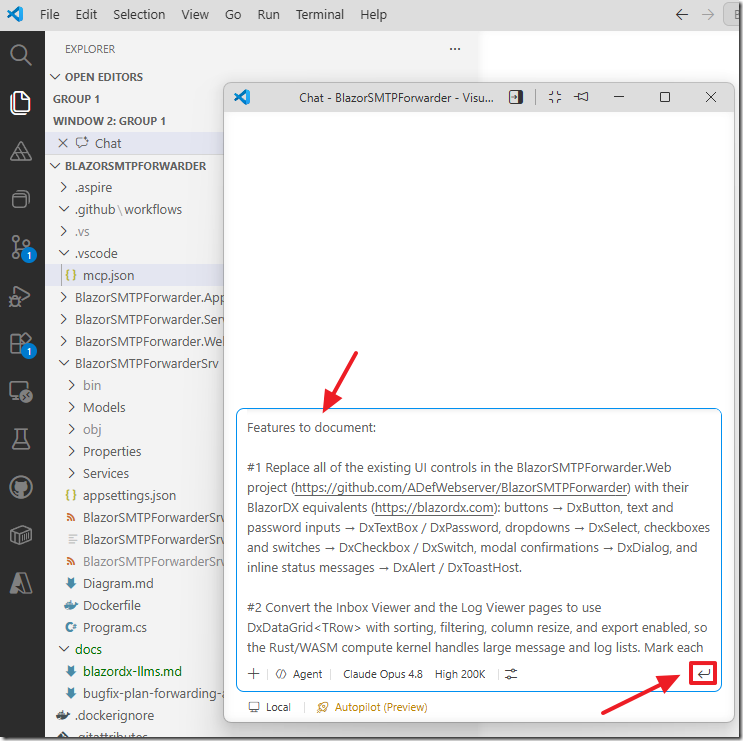Go forward using the right arrow
The width and height of the screenshot is (743, 741).
pyautogui.click(x=707, y=15)
